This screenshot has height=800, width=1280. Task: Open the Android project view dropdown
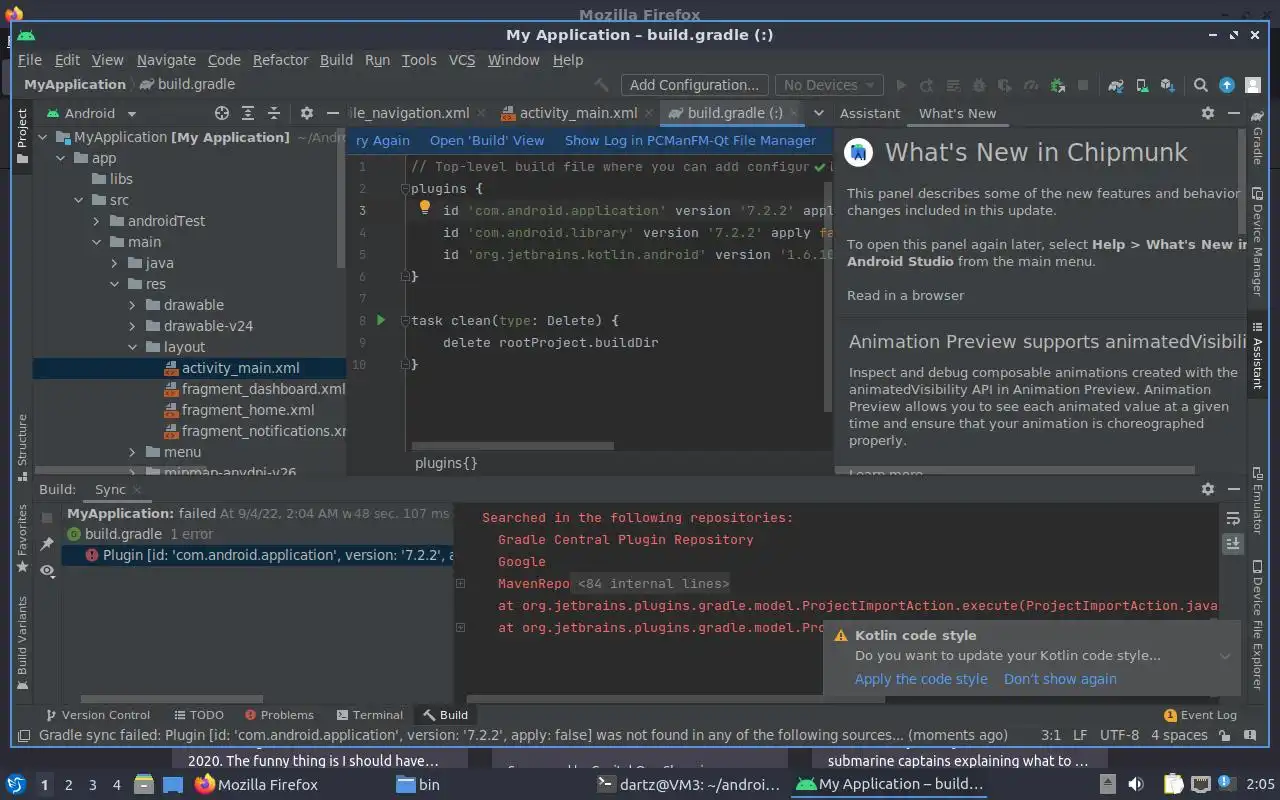[x=90, y=113]
